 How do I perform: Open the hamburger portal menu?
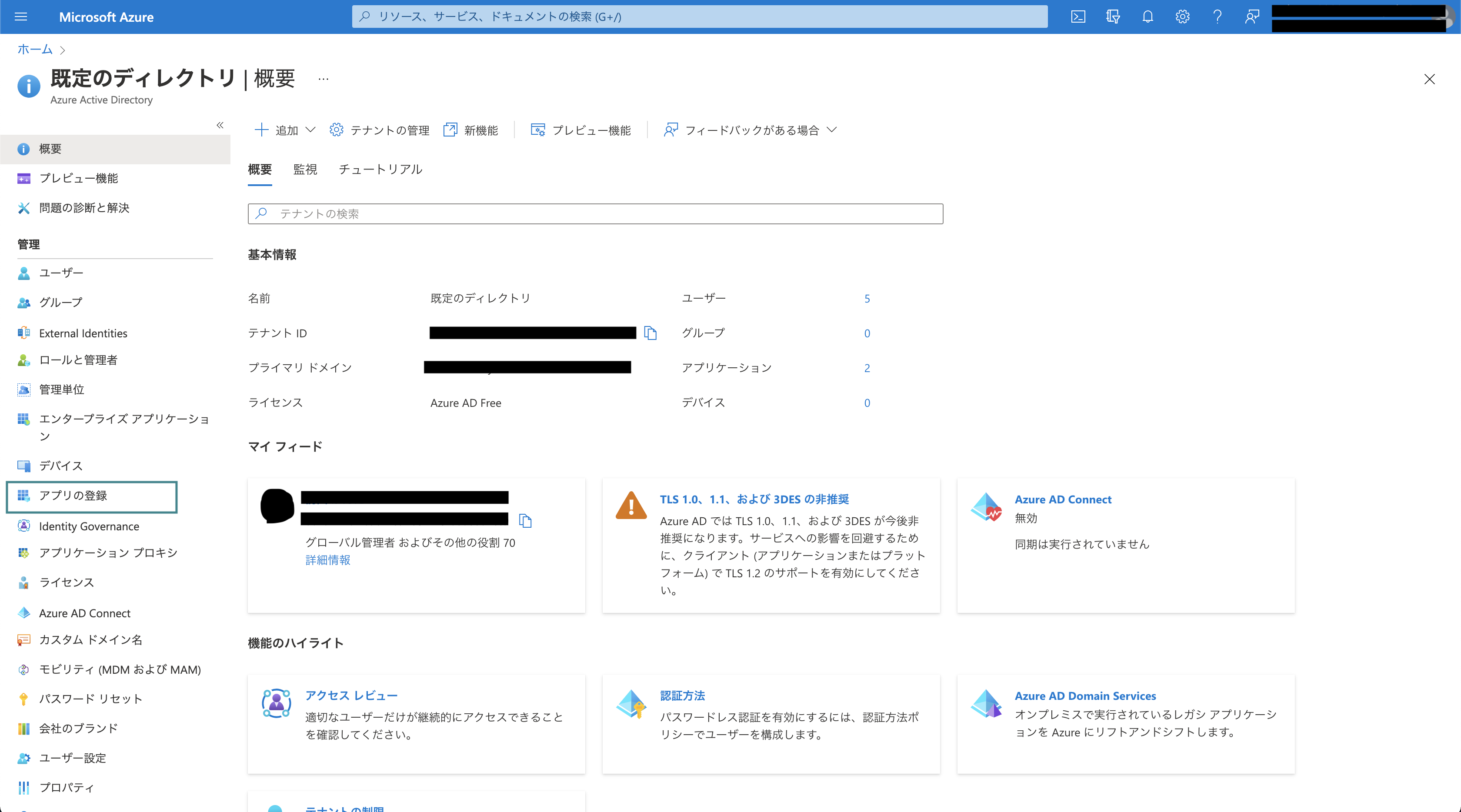[x=21, y=17]
